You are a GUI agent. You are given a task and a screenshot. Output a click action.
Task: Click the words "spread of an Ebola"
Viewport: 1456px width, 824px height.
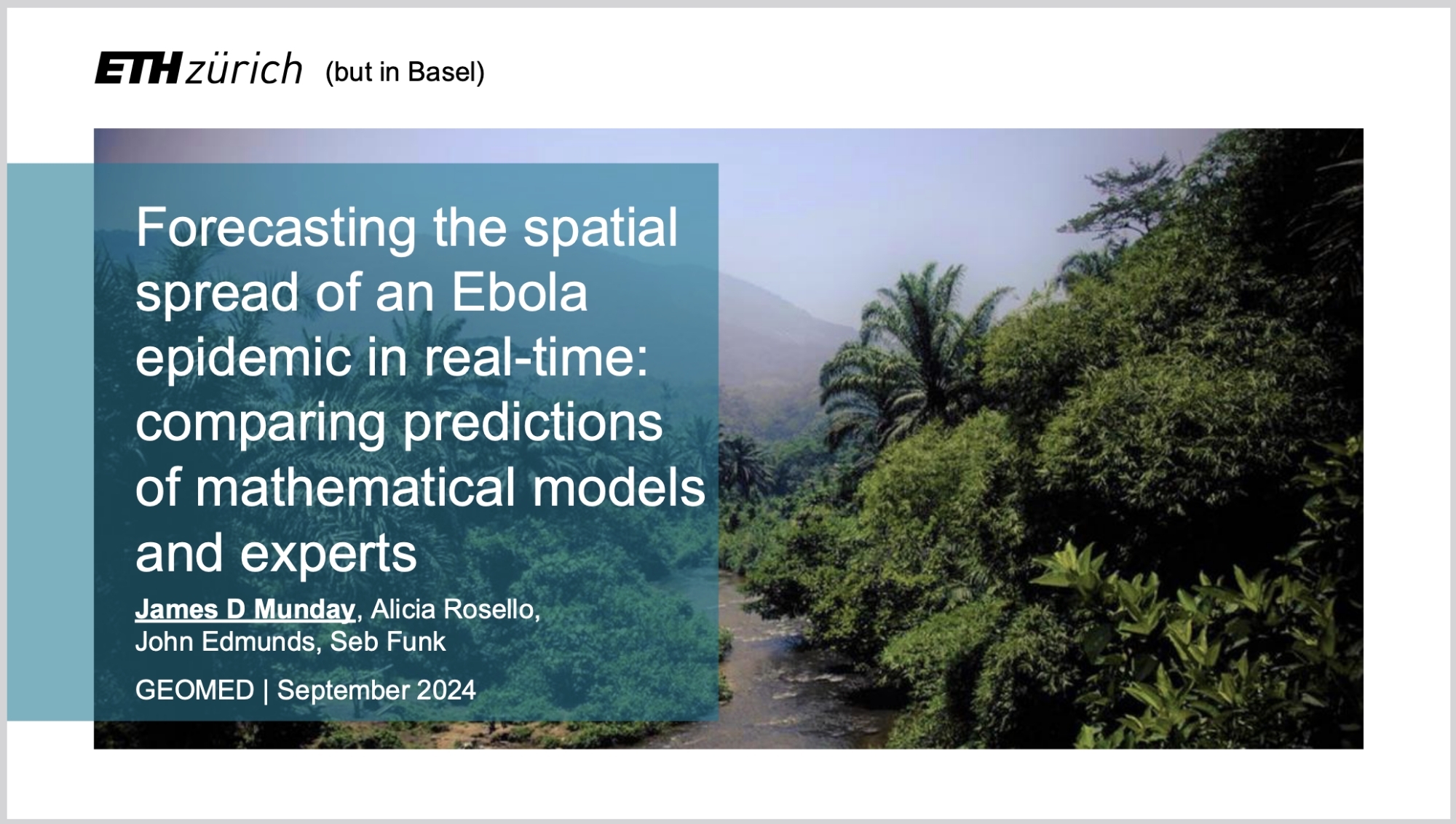click(361, 293)
